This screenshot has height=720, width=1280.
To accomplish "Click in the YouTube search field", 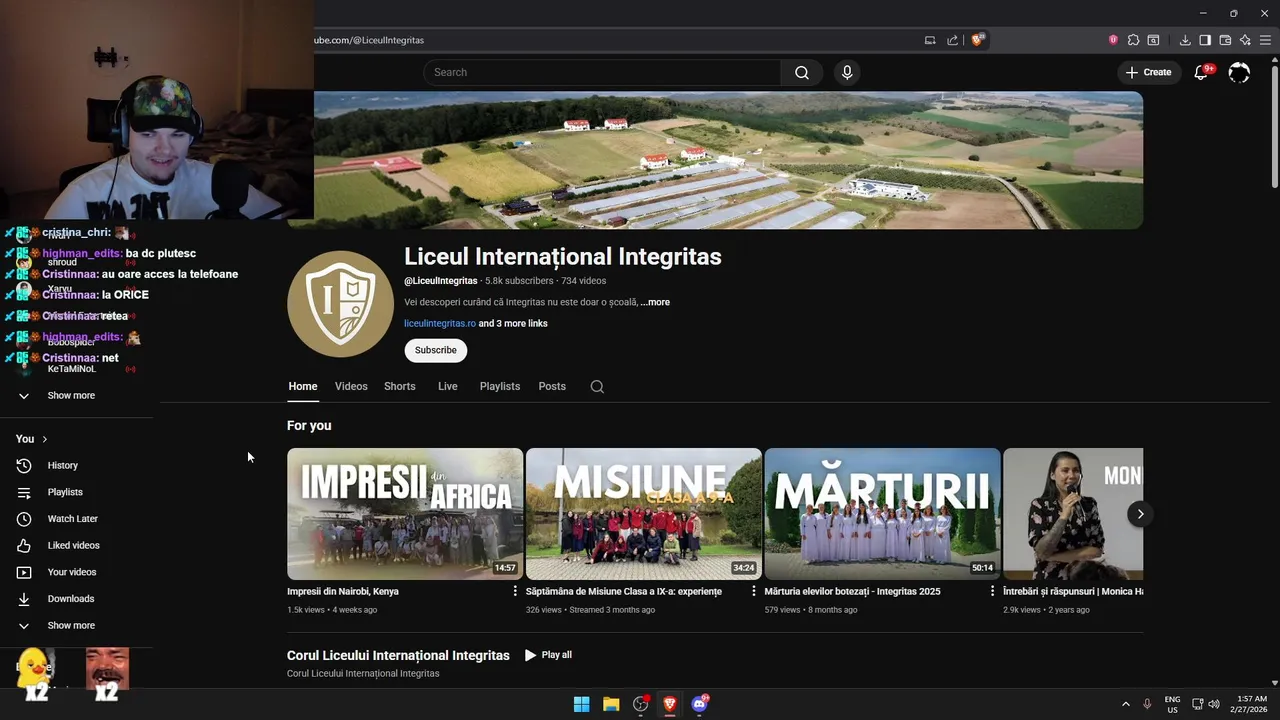I will coord(602,72).
